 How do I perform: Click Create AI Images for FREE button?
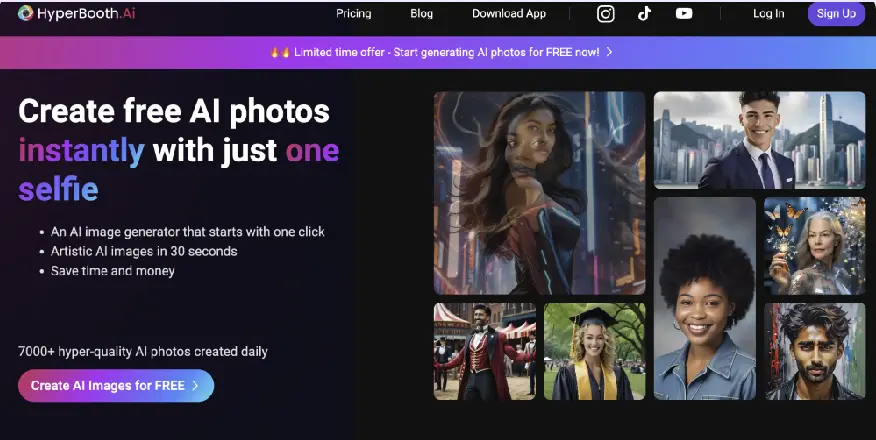point(116,386)
